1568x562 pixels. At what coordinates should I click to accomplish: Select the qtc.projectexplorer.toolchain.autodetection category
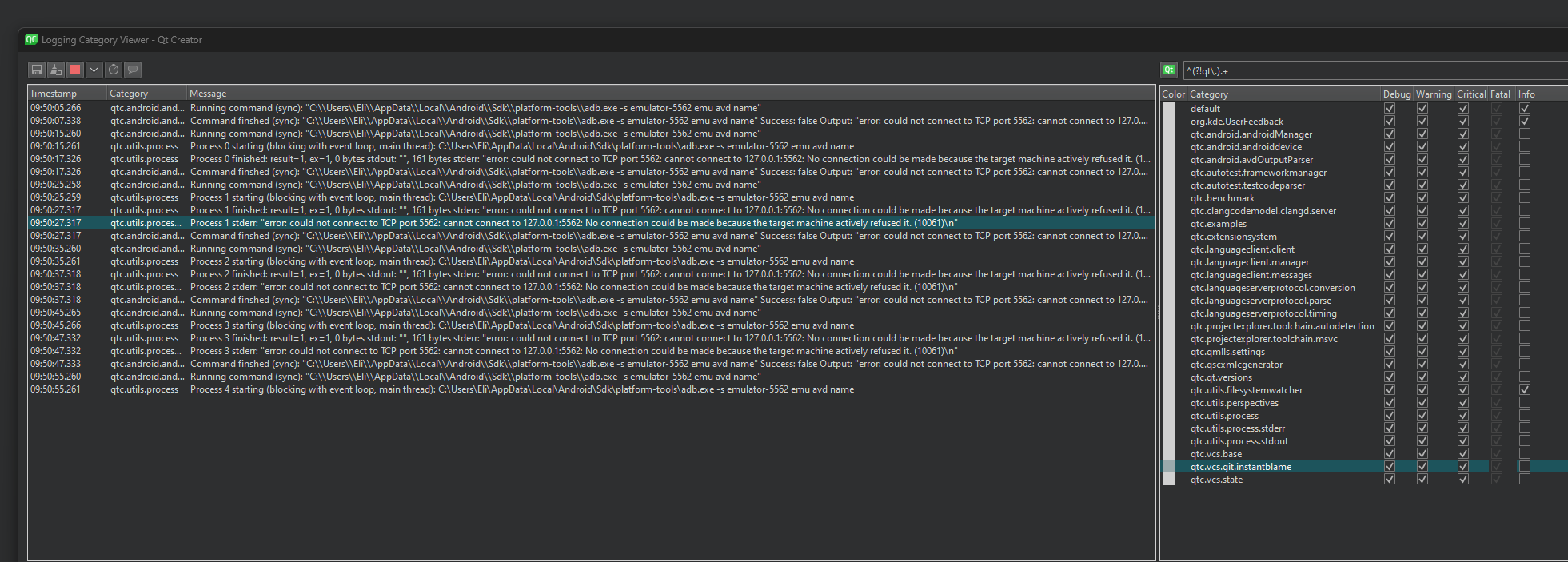(x=1282, y=326)
